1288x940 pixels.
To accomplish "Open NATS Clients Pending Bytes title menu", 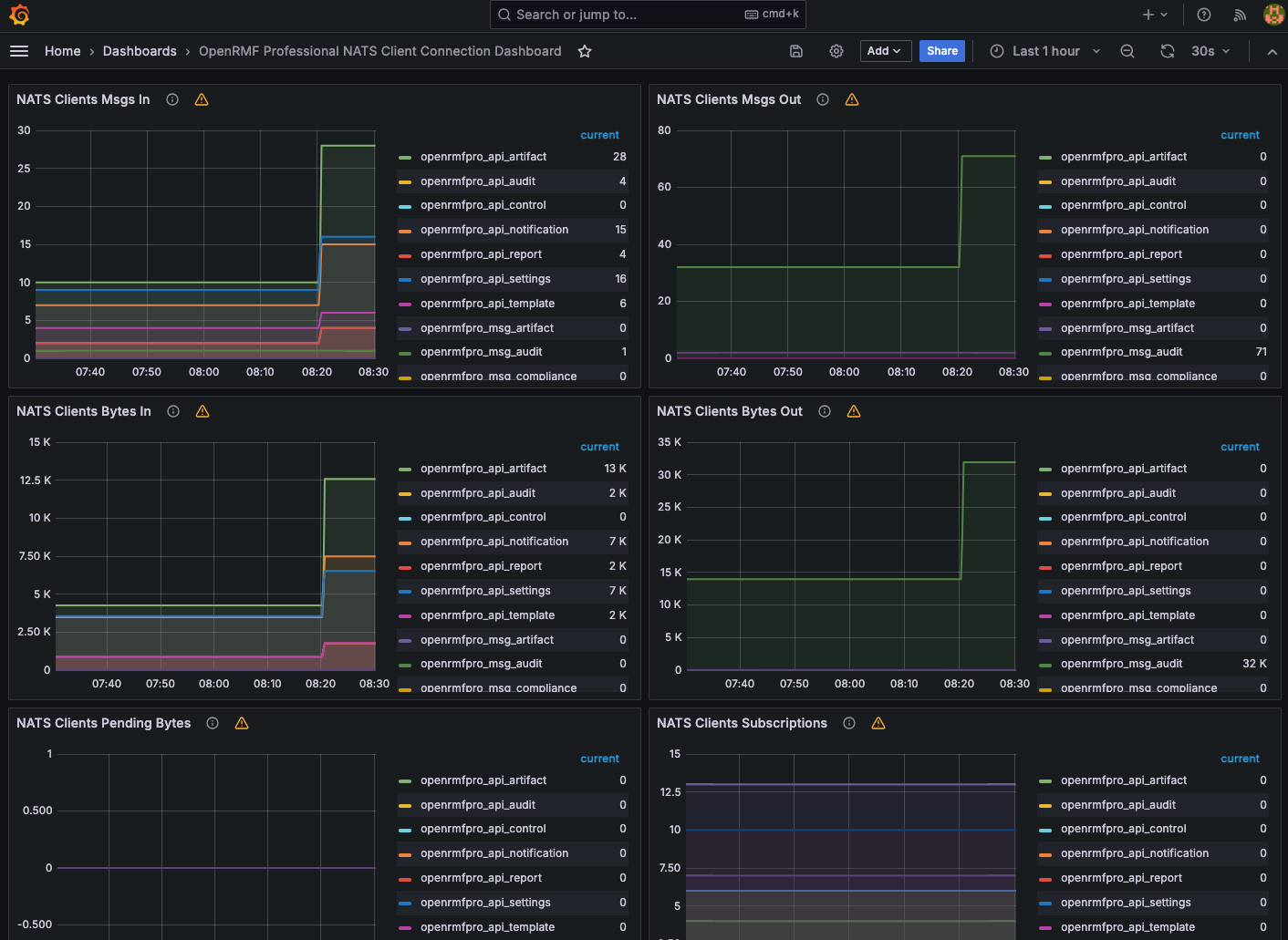I will 104,723.
